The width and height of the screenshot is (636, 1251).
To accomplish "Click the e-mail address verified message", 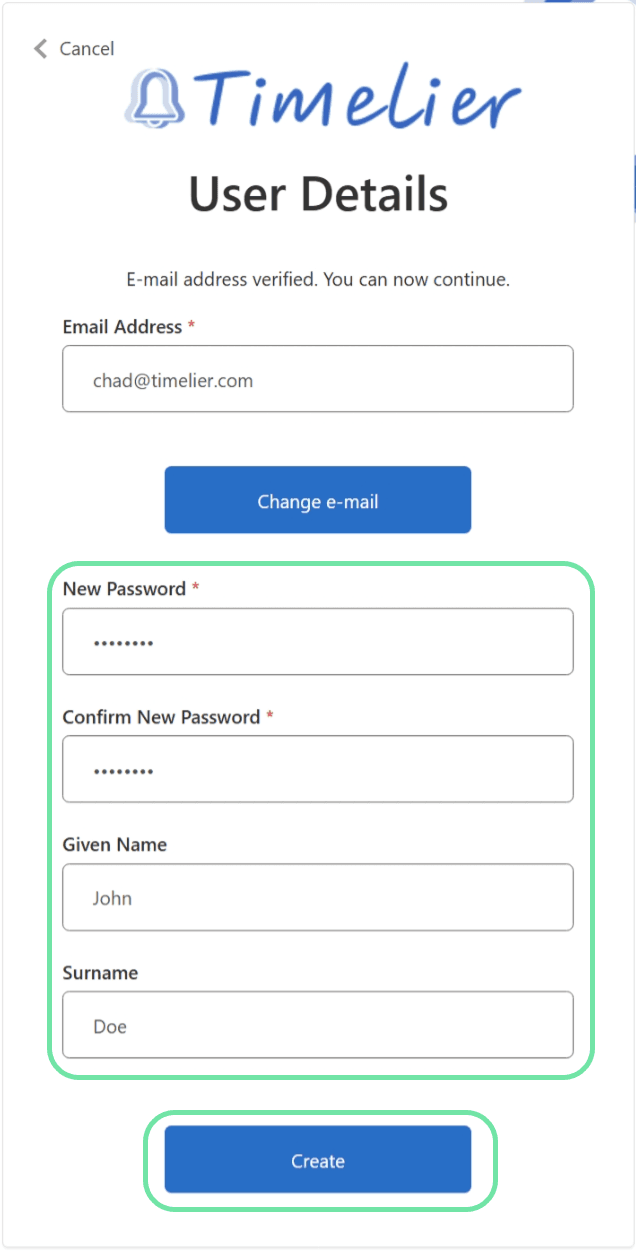I will (x=318, y=280).
